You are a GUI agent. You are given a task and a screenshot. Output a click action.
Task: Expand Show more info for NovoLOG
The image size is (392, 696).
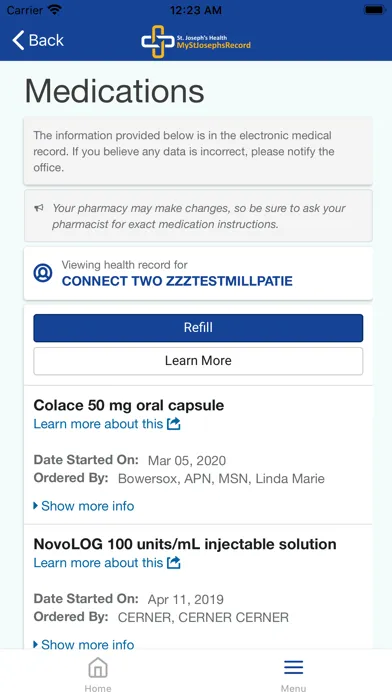tap(84, 645)
